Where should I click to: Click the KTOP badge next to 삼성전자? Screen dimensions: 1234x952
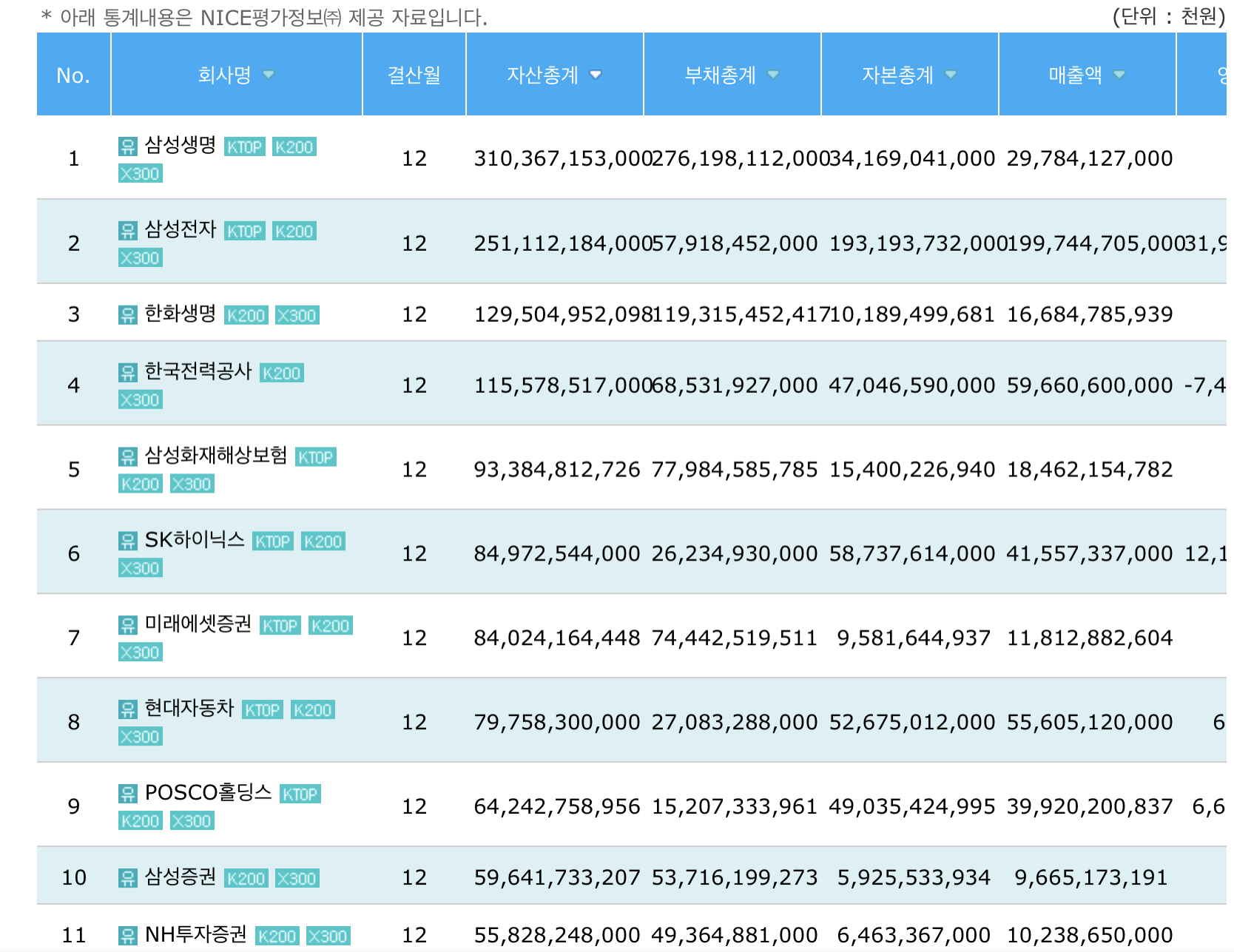(x=244, y=232)
